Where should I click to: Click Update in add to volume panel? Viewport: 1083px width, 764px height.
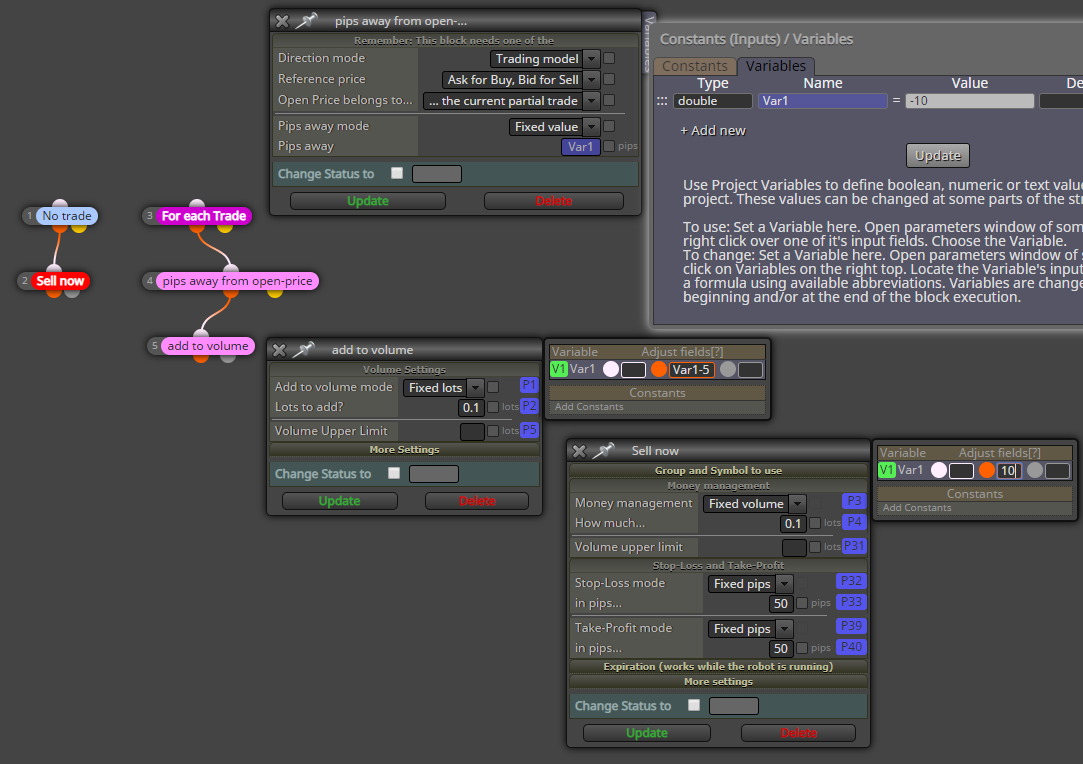[x=339, y=500]
